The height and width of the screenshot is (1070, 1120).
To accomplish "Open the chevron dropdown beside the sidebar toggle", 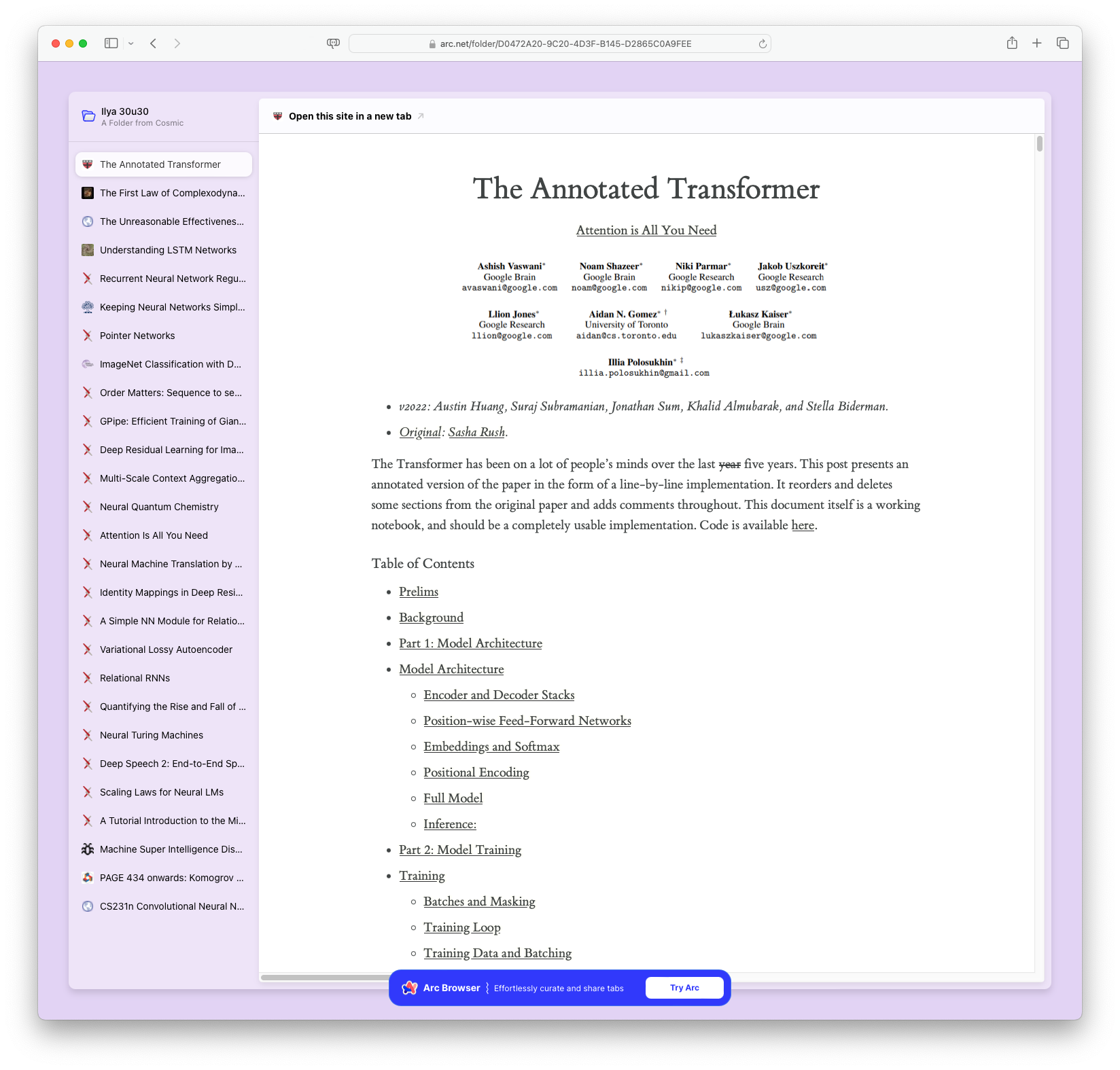I will pyautogui.click(x=131, y=43).
